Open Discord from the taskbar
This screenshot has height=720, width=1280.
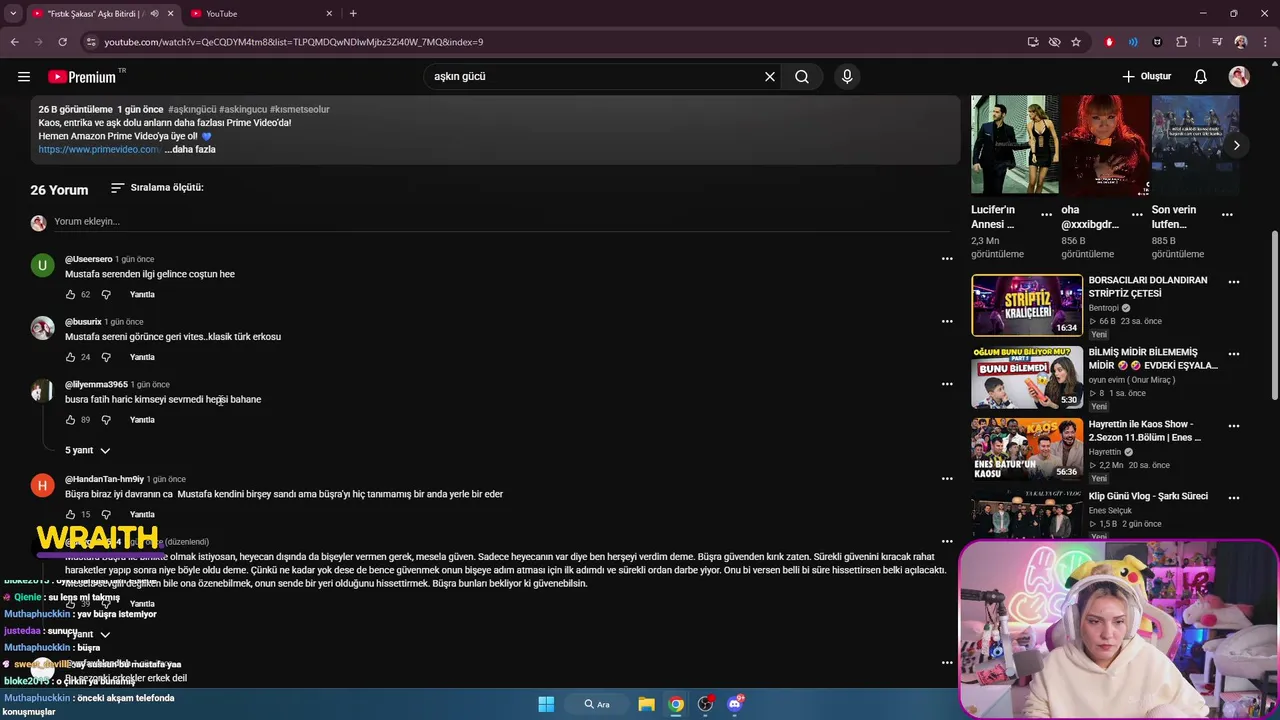735,704
